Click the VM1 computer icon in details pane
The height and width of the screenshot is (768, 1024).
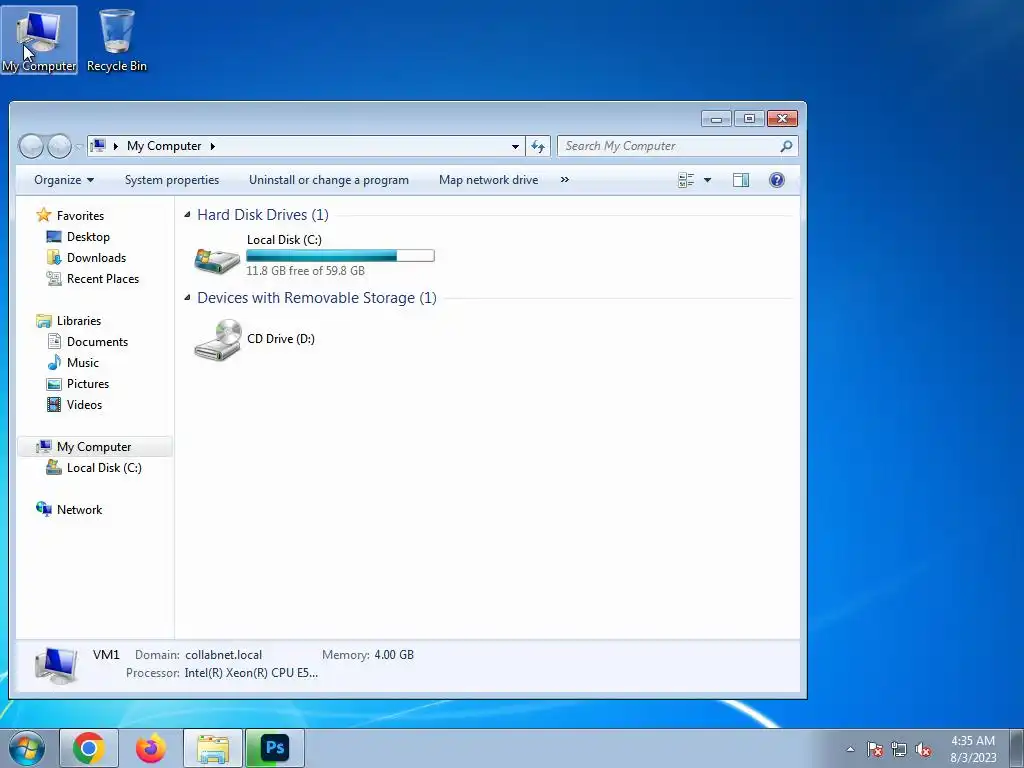(x=56, y=665)
